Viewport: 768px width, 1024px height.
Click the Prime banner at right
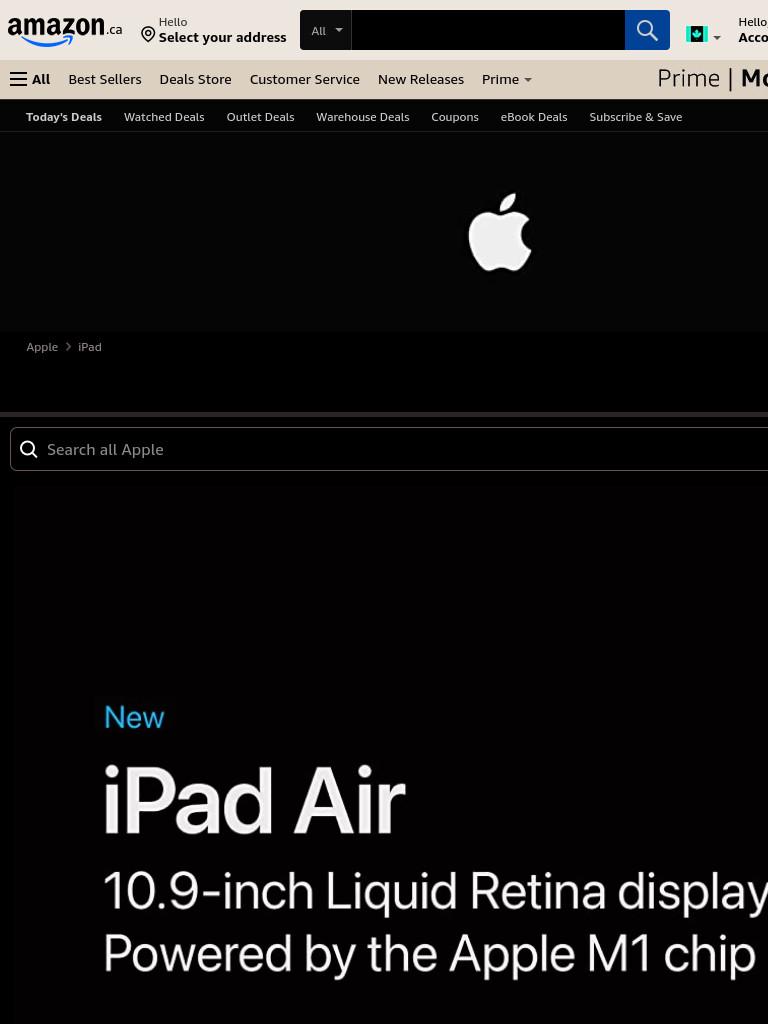click(712, 78)
